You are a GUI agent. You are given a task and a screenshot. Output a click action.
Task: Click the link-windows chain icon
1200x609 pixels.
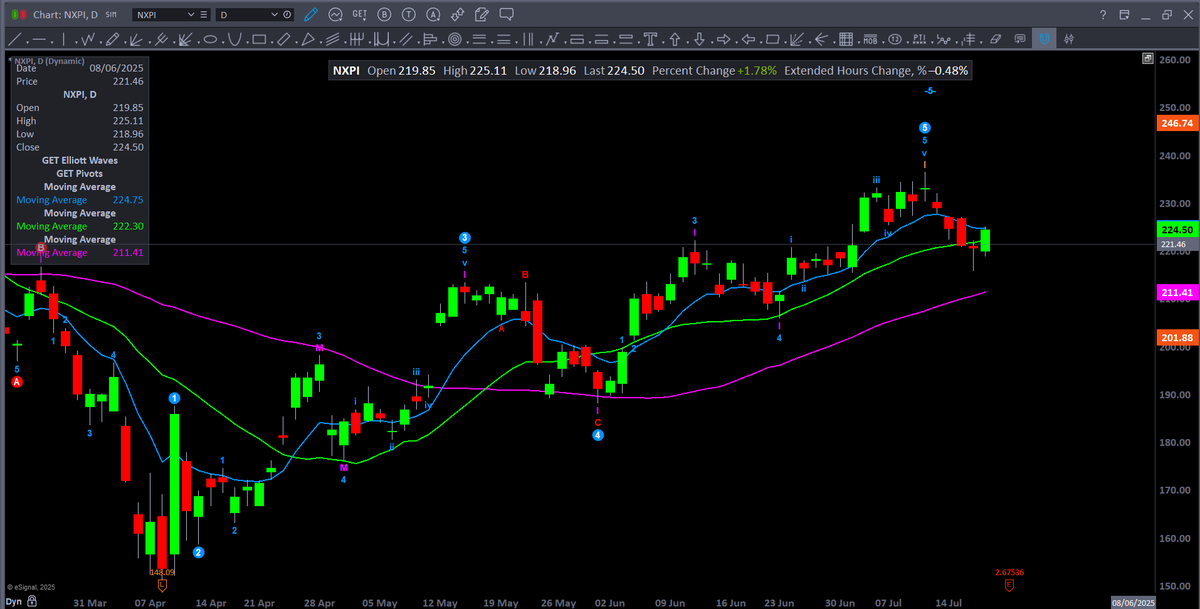(457, 15)
